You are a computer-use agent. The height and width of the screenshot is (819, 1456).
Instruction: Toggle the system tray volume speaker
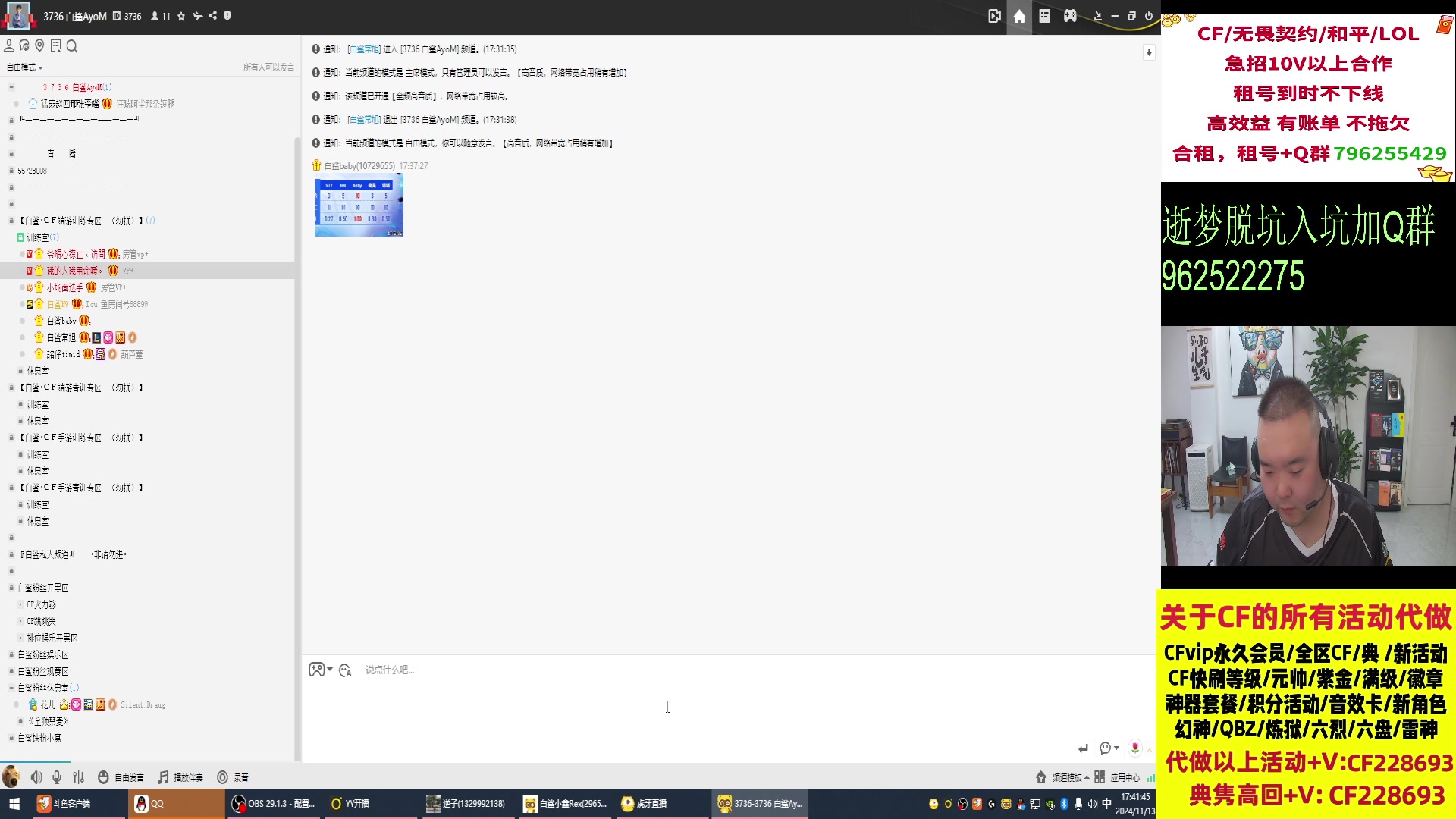[x=1093, y=804]
